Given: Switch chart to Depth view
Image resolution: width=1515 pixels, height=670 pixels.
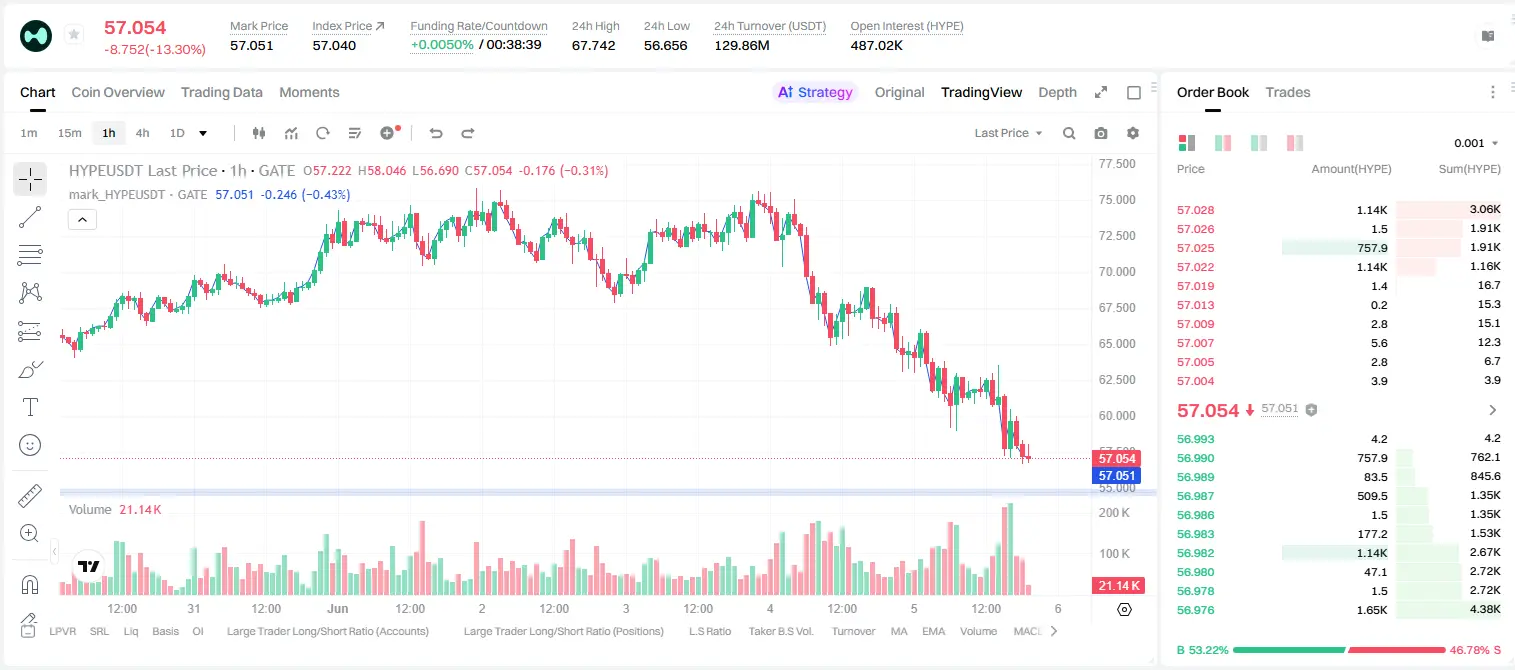Looking at the screenshot, I should coord(1057,92).
